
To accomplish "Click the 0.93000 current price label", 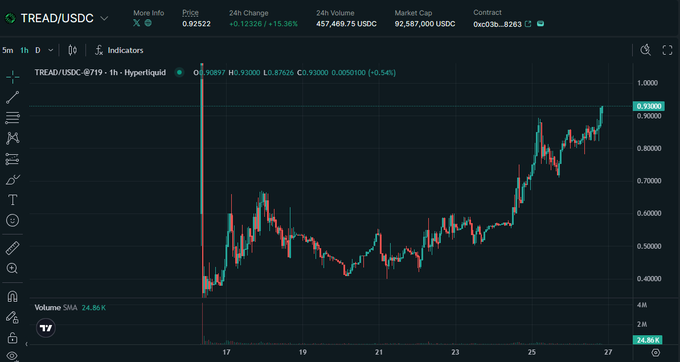I will tap(649, 106).
